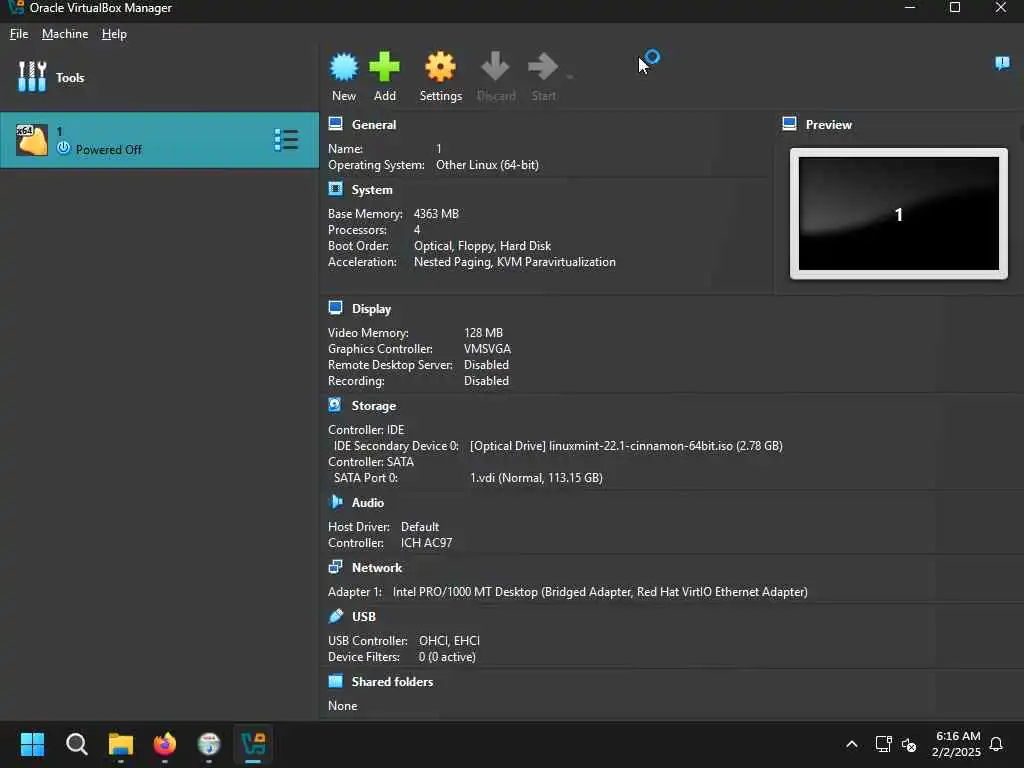This screenshot has height=768, width=1024.
Task: Click the VirtualBox taskbar icon
Action: click(253, 744)
